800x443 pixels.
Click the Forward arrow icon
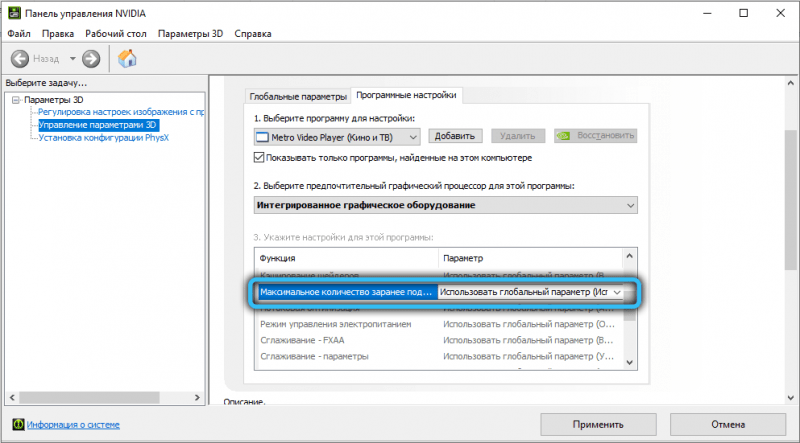point(91,59)
